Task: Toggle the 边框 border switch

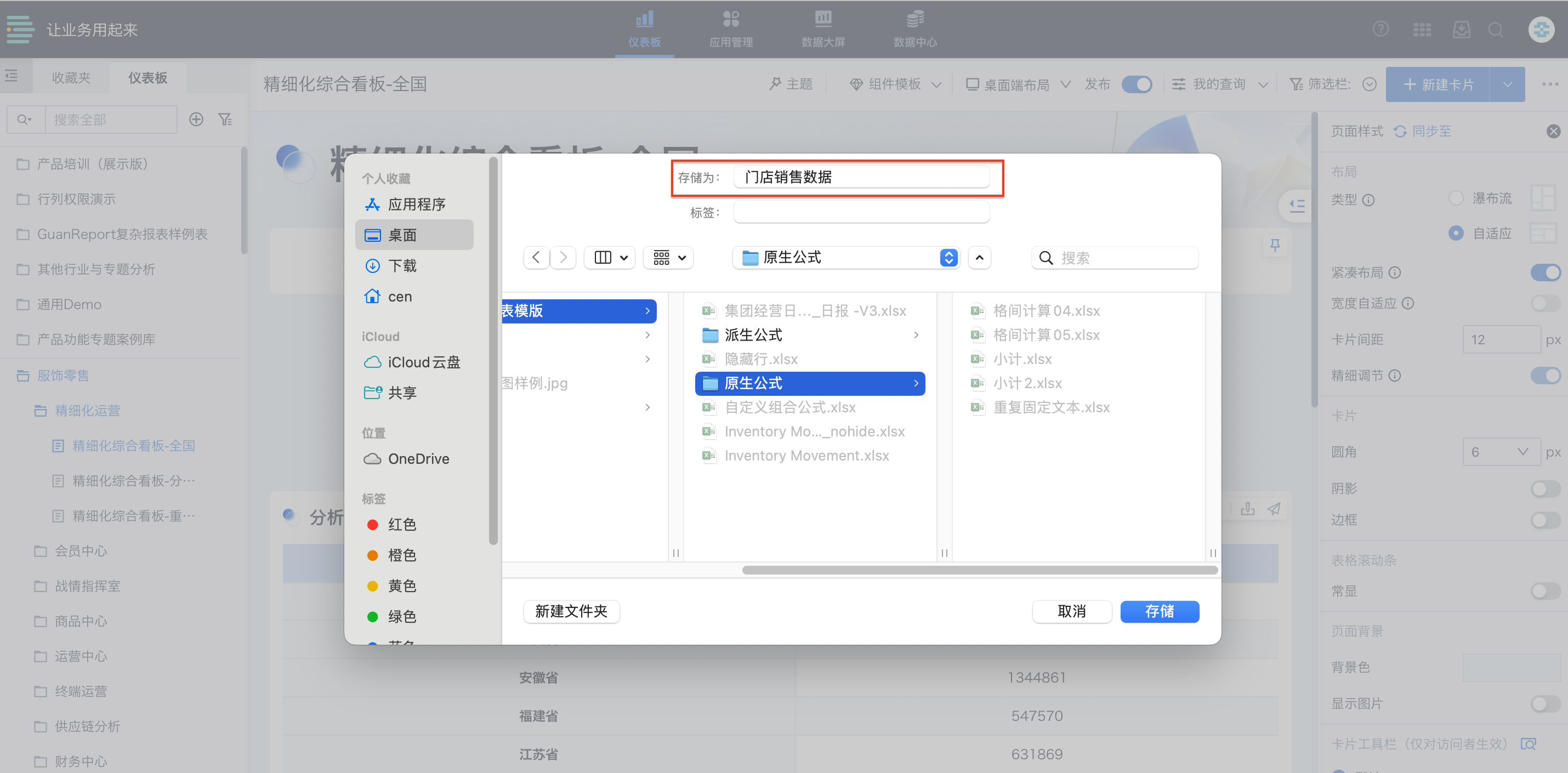Action: [x=1545, y=520]
